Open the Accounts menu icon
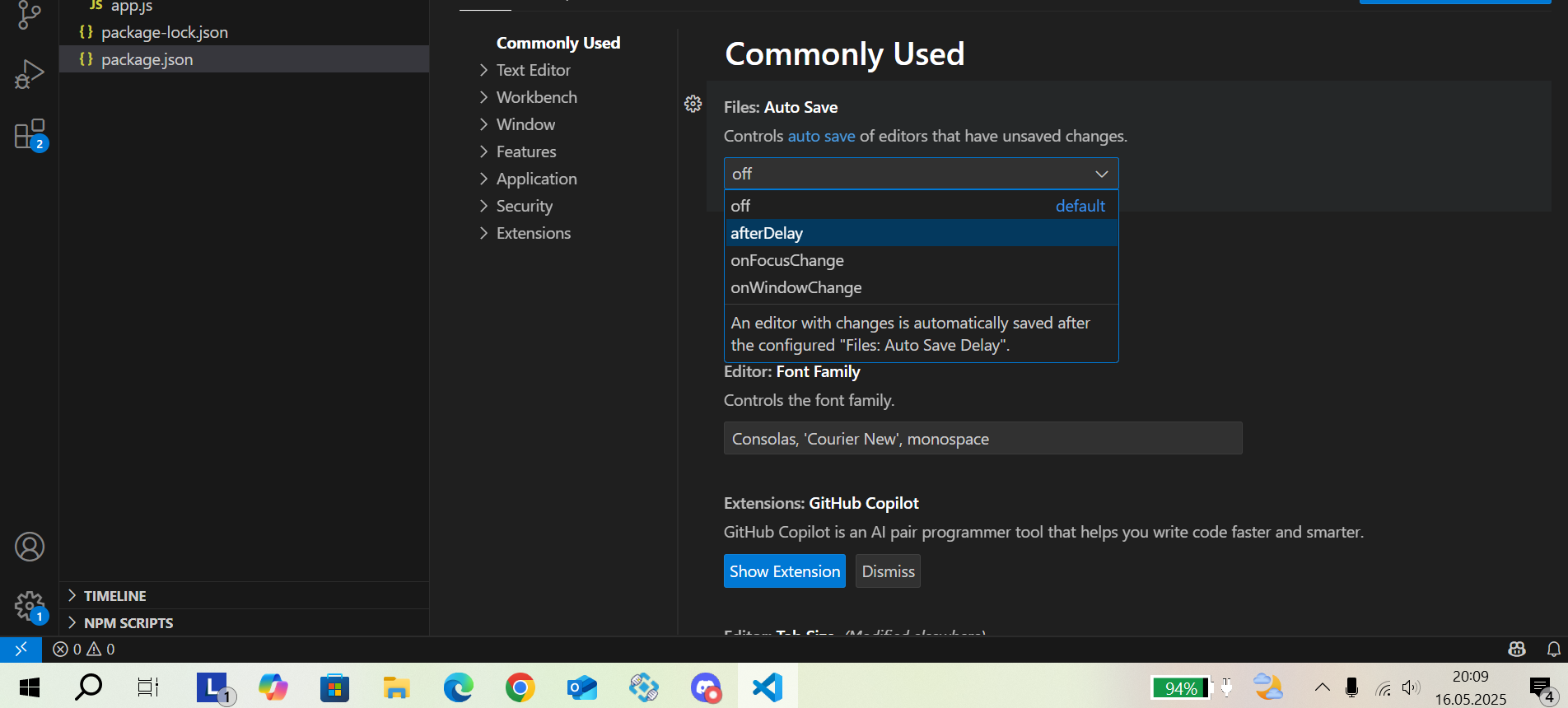Viewport: 1568px width, 708px height. tap(30, 547)
